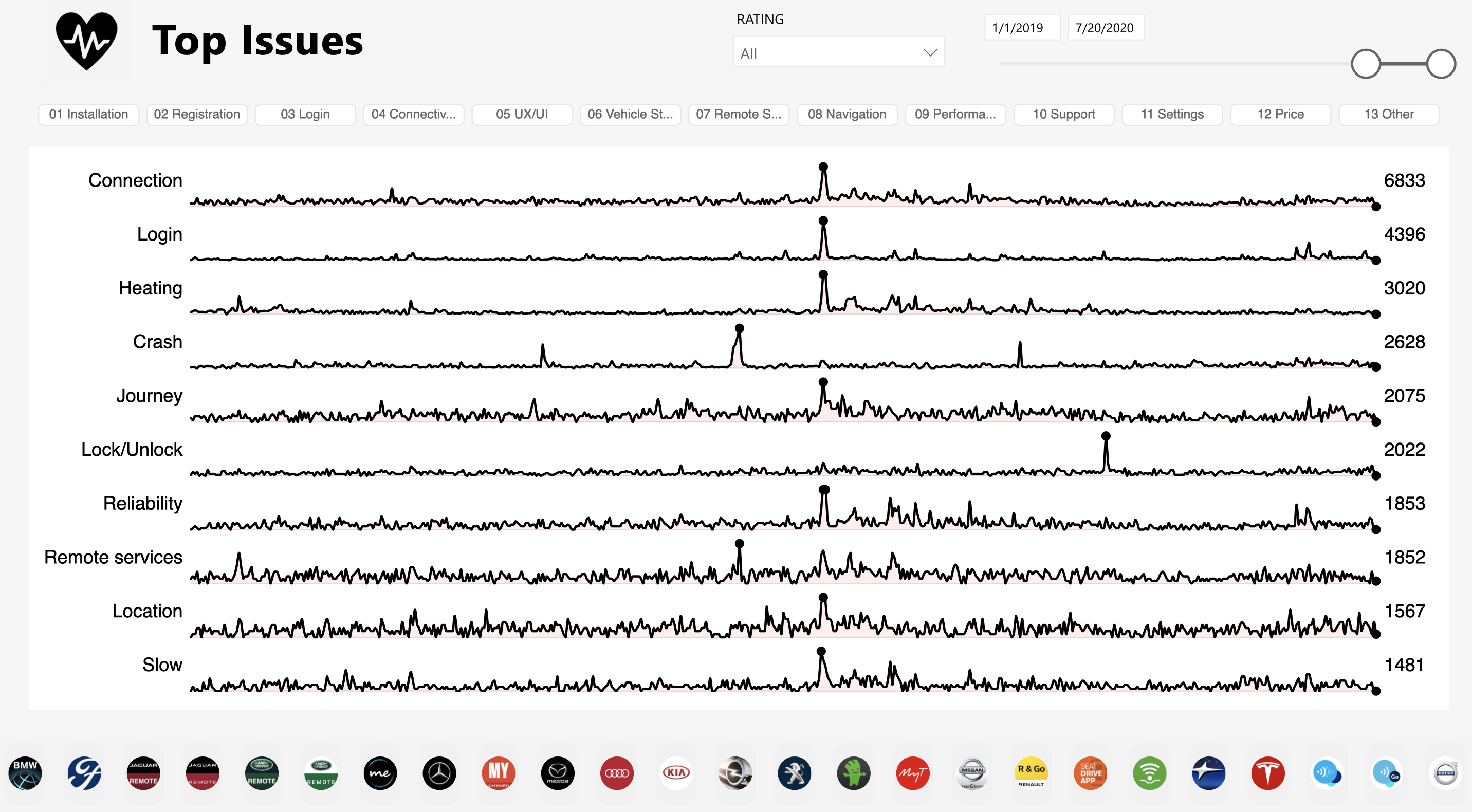Pick the green Skoda mascot icon
The image size is (1472, 812).
[x=854, y=773]
